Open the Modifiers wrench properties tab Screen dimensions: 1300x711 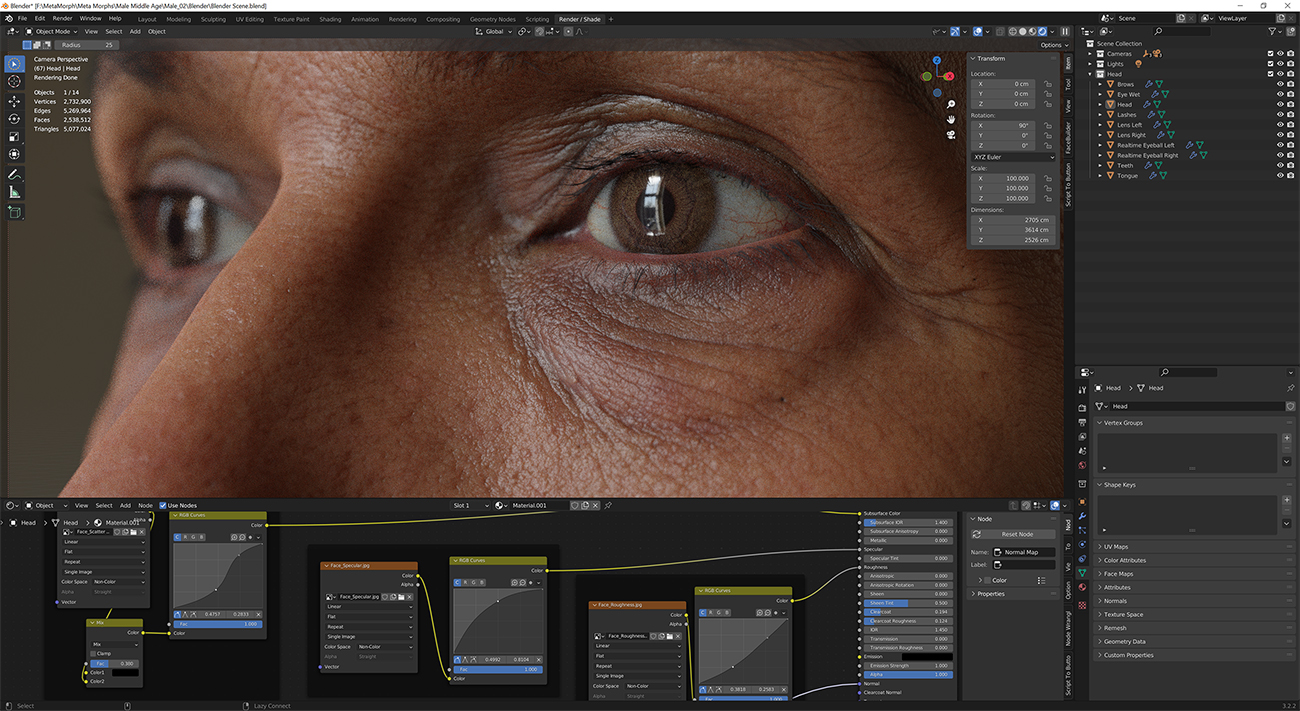pyautogui.click(x=1082, y=516)
